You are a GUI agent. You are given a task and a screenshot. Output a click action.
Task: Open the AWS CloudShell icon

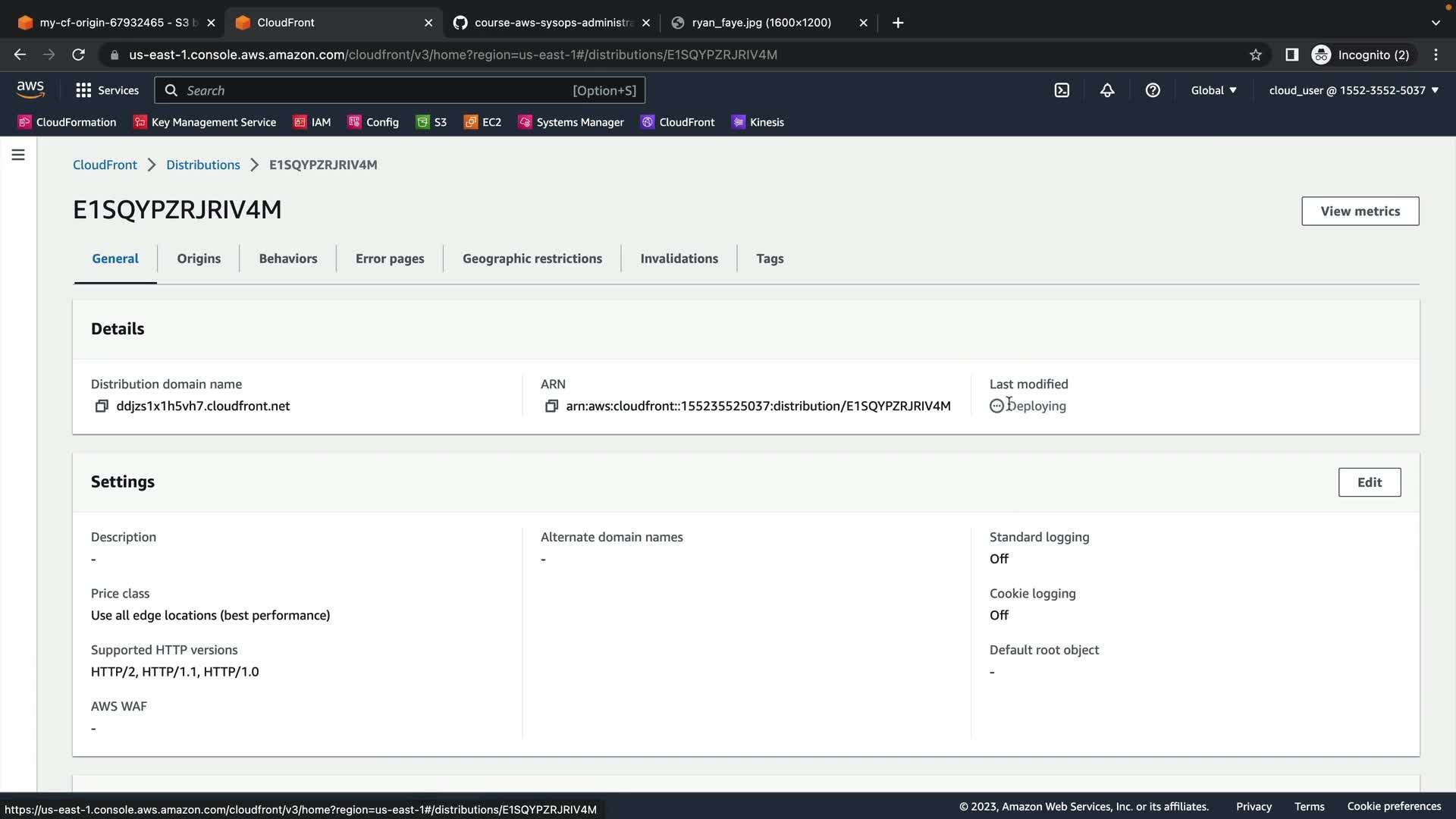click(x=1062, y=90)
